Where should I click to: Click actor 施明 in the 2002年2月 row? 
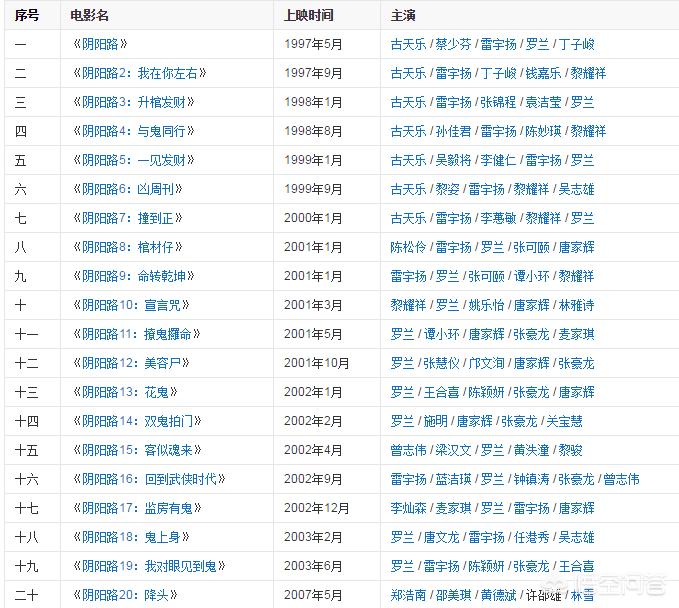pyautogui.click(x=435, y=421)
